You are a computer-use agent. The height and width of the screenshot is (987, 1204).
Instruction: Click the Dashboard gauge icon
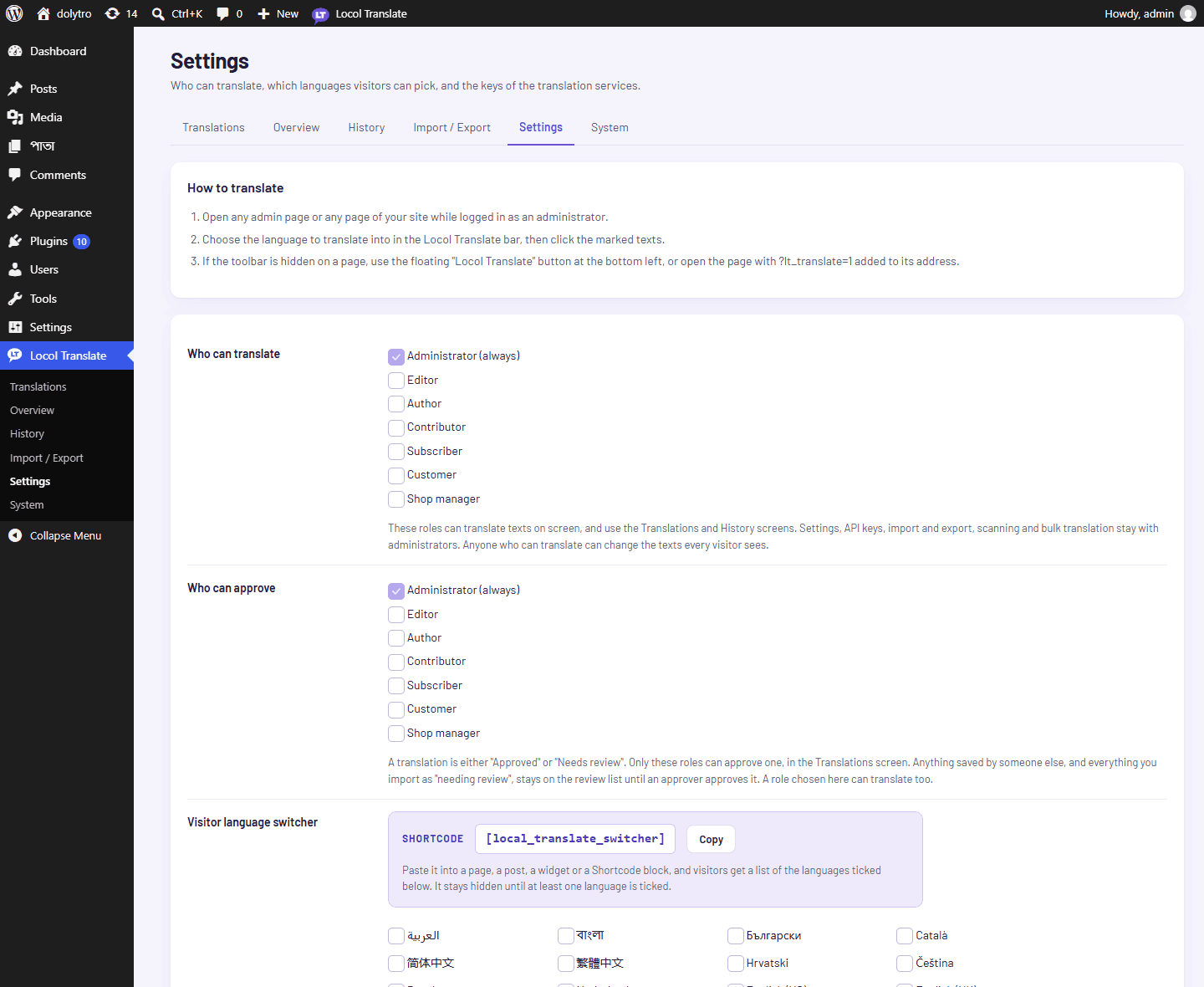coord(15,51)
